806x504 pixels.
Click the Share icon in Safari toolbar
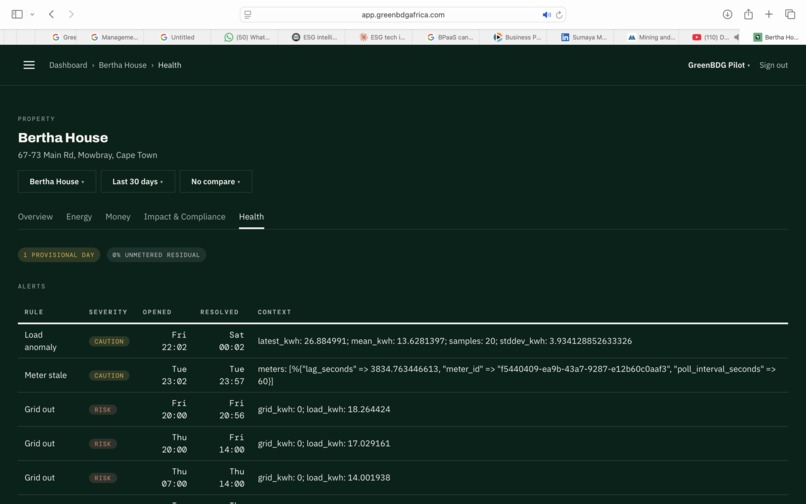click(748, 14)
